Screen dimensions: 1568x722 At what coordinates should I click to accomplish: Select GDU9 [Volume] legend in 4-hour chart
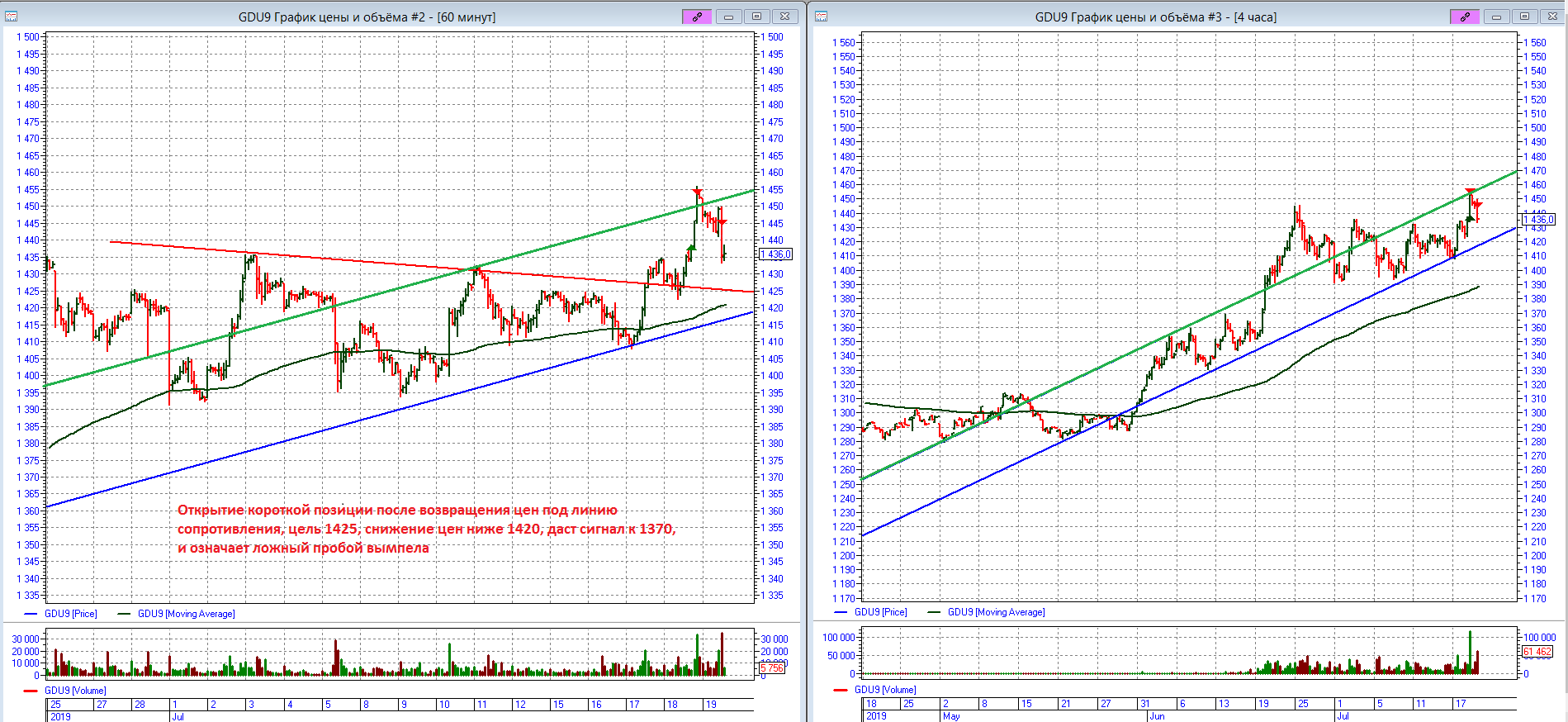[x=884, y=690]
